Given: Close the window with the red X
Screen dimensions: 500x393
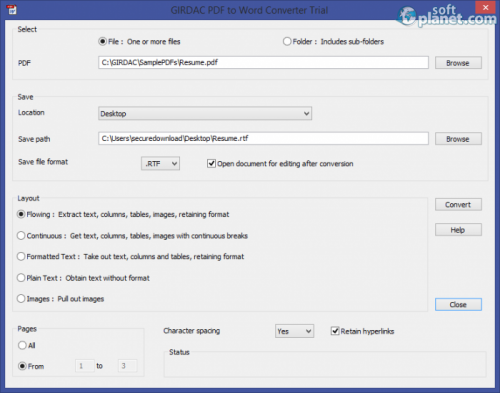Looking at the screenshot, I should coord(485,7).
